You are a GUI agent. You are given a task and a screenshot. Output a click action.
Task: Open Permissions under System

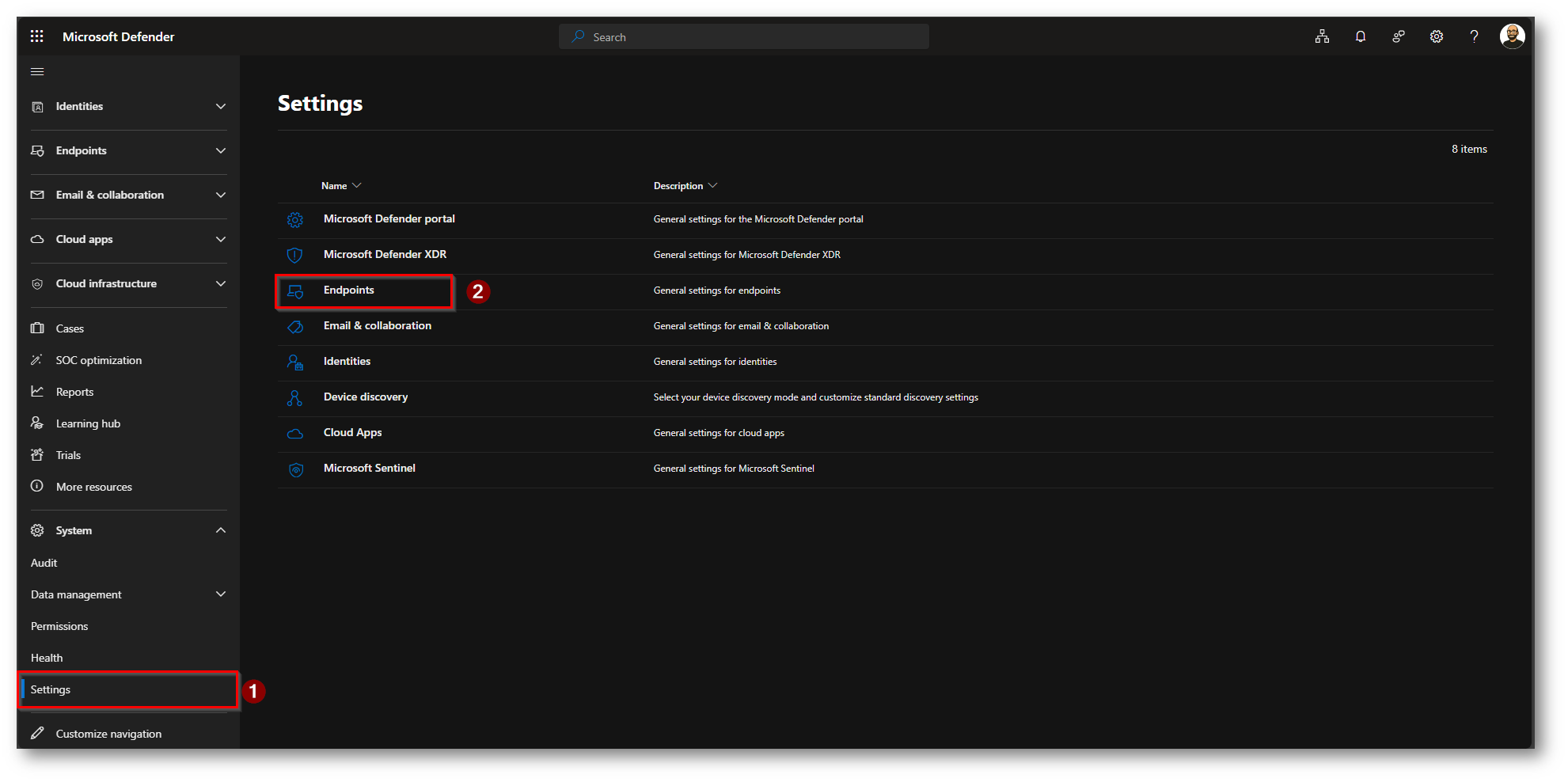click(59, 626)
